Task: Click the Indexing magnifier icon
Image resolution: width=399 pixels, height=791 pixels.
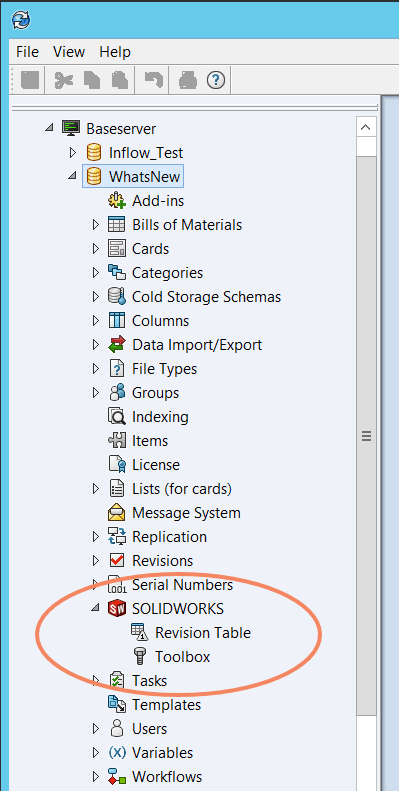Action: tap(117, 417)
